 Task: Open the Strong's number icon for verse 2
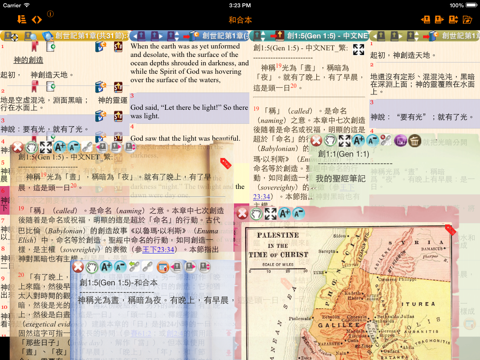tap(118, 87)
